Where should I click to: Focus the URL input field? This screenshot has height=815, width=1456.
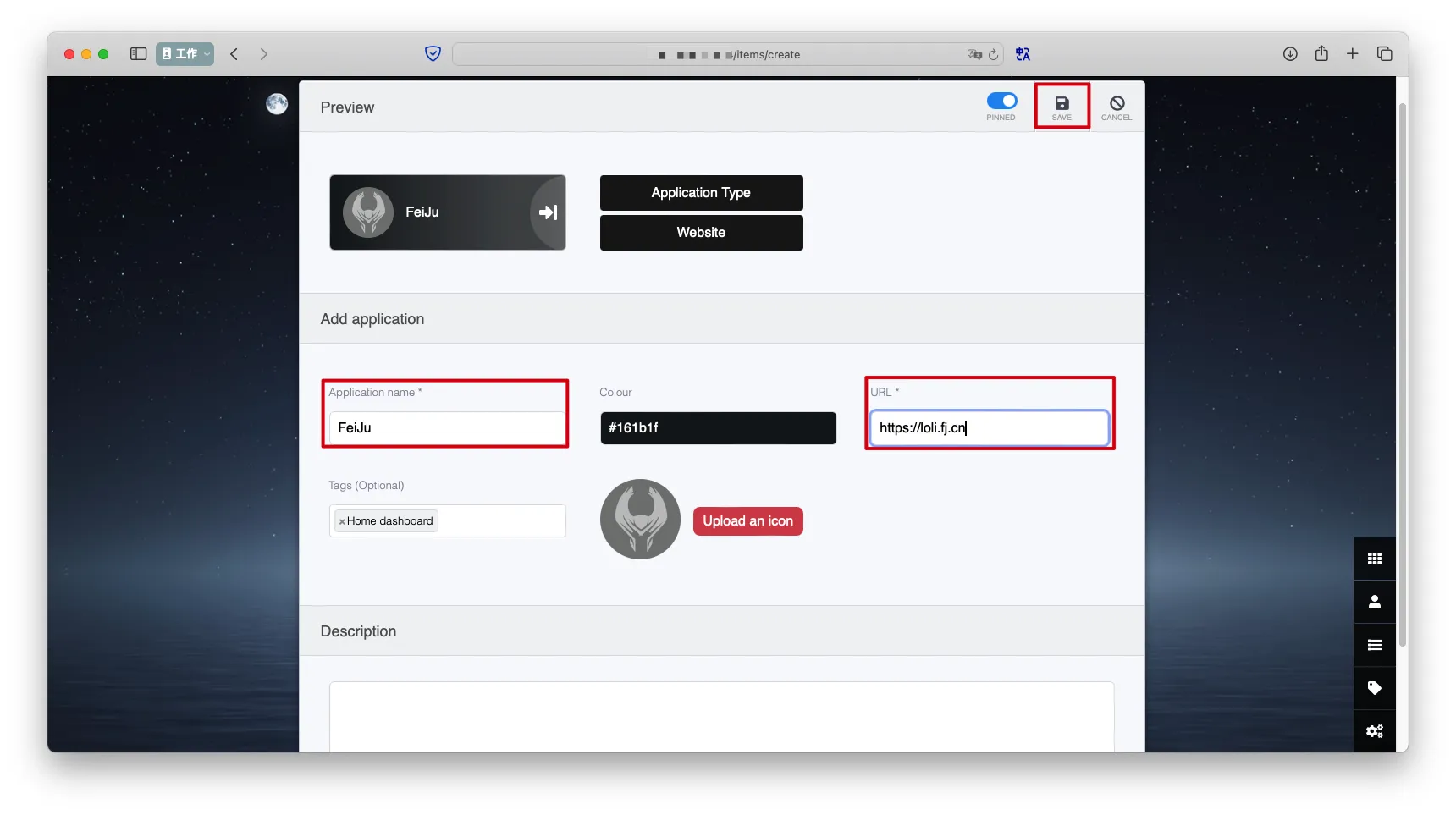pos(989,428)
